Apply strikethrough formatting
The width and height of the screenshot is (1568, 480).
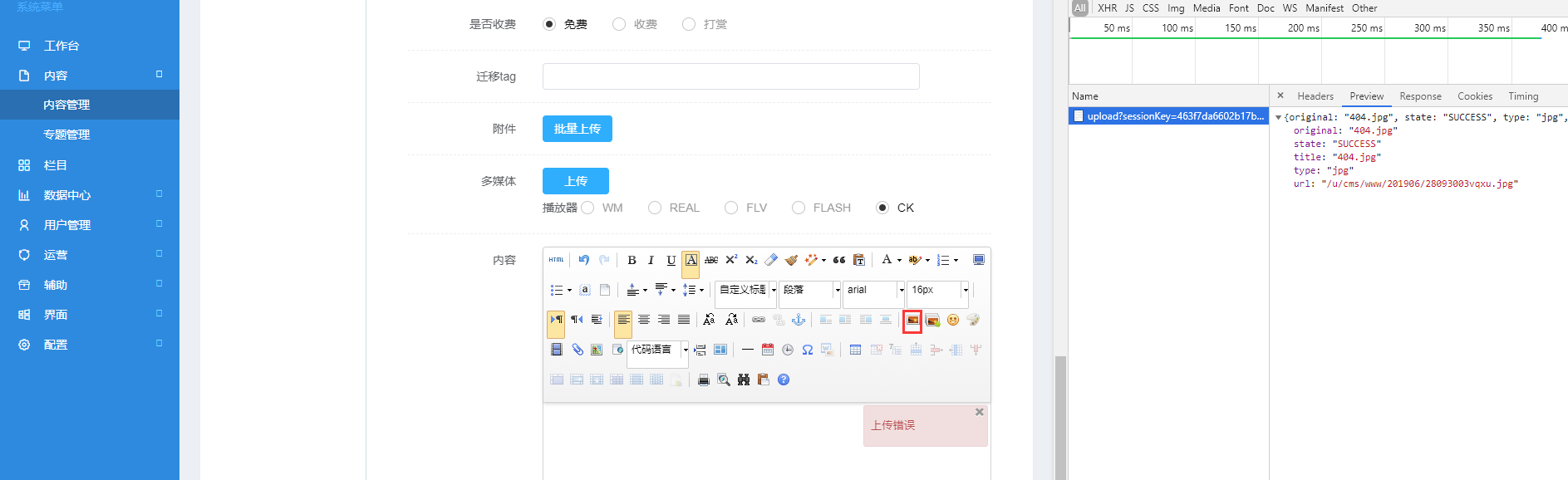coord(711,260)
